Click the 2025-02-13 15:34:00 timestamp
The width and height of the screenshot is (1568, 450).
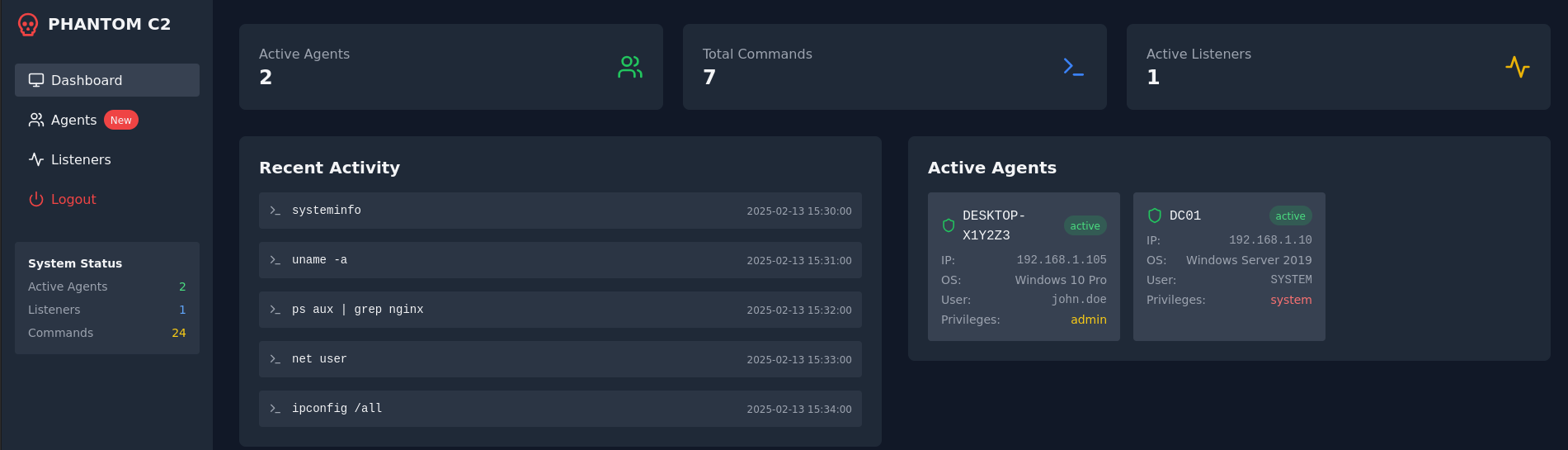[x=799, y=410]
